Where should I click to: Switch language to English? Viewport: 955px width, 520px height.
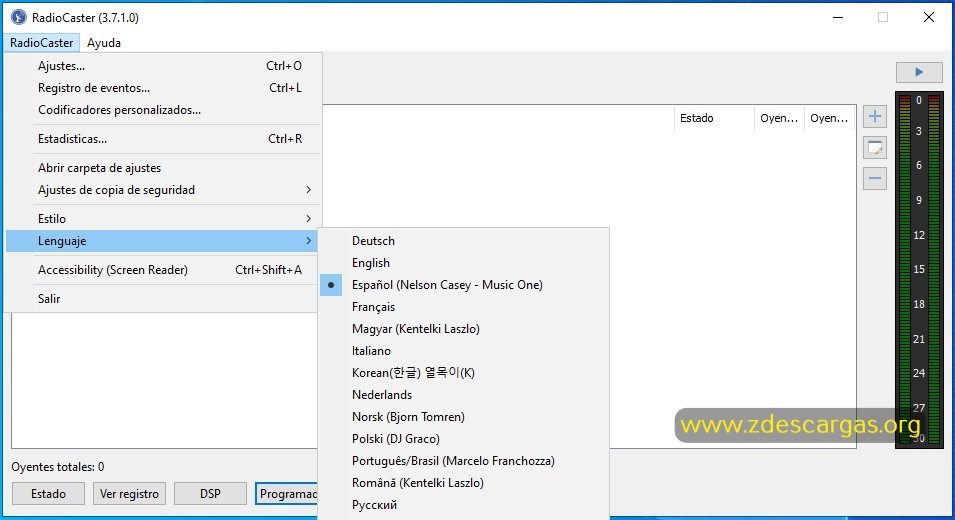coord(463,262)
